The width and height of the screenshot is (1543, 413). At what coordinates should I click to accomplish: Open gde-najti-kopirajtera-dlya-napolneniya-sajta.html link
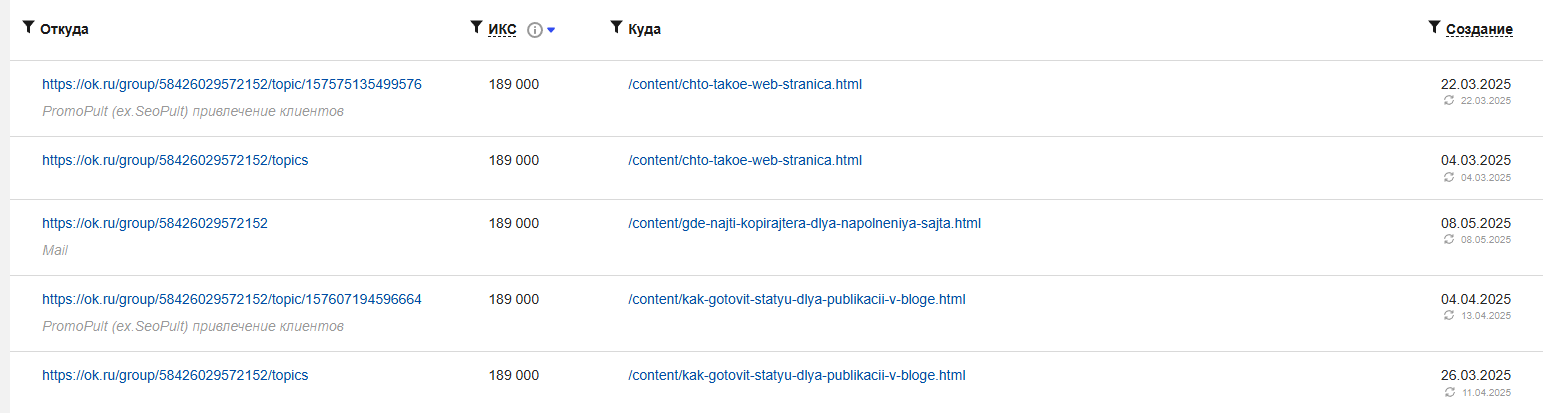click(804, 223)
